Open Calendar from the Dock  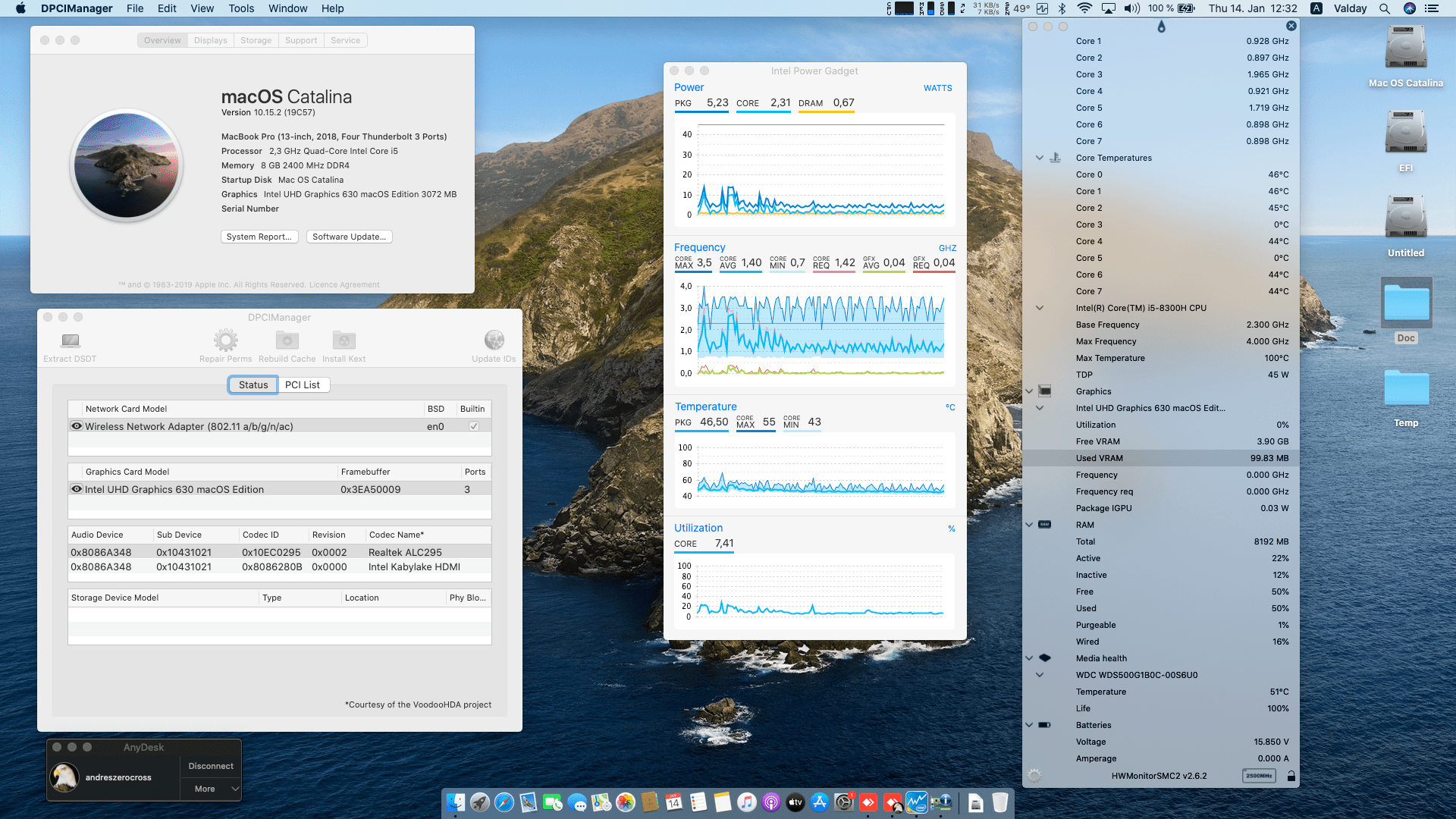674,802
